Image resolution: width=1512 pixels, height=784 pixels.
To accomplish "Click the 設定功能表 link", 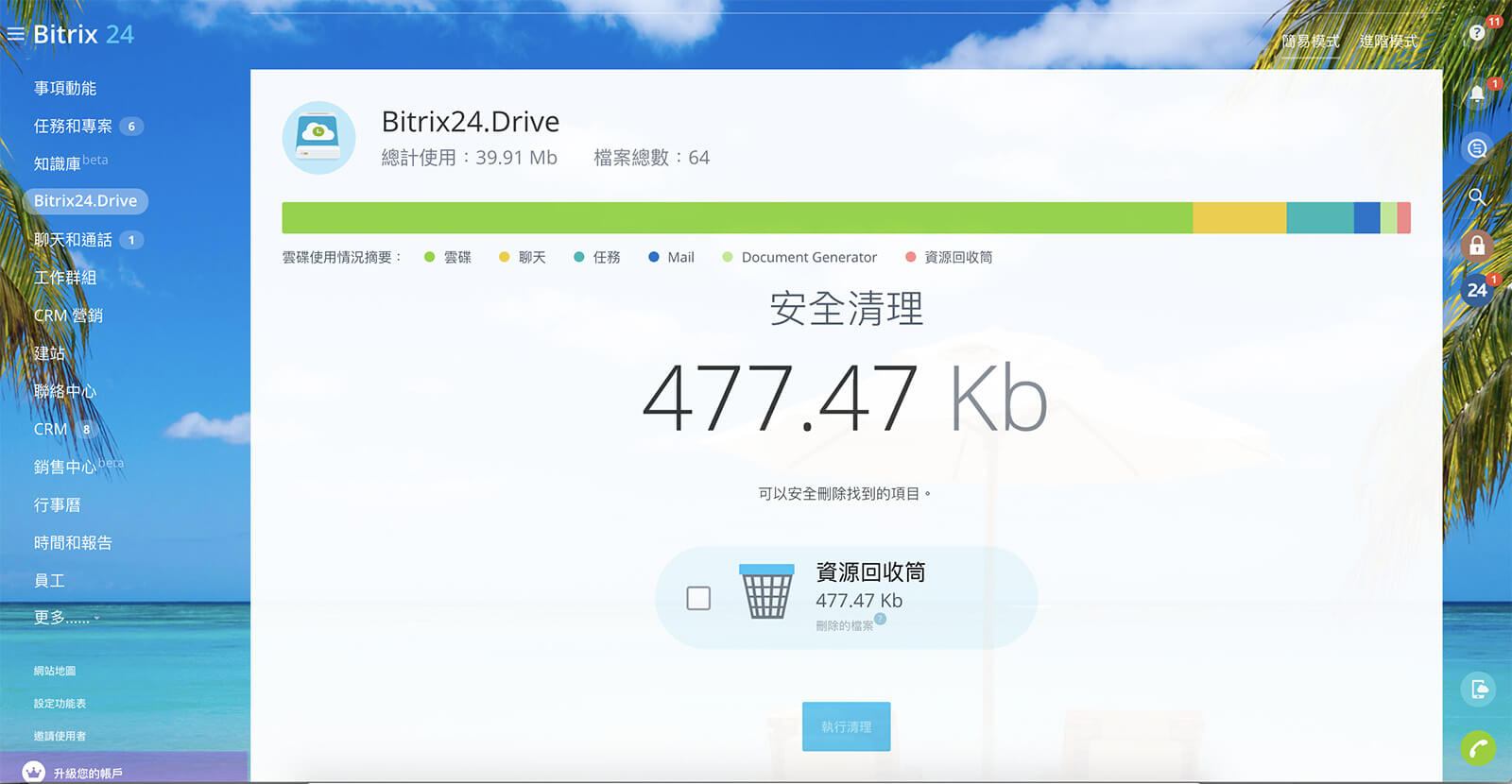I will point(60,704).
